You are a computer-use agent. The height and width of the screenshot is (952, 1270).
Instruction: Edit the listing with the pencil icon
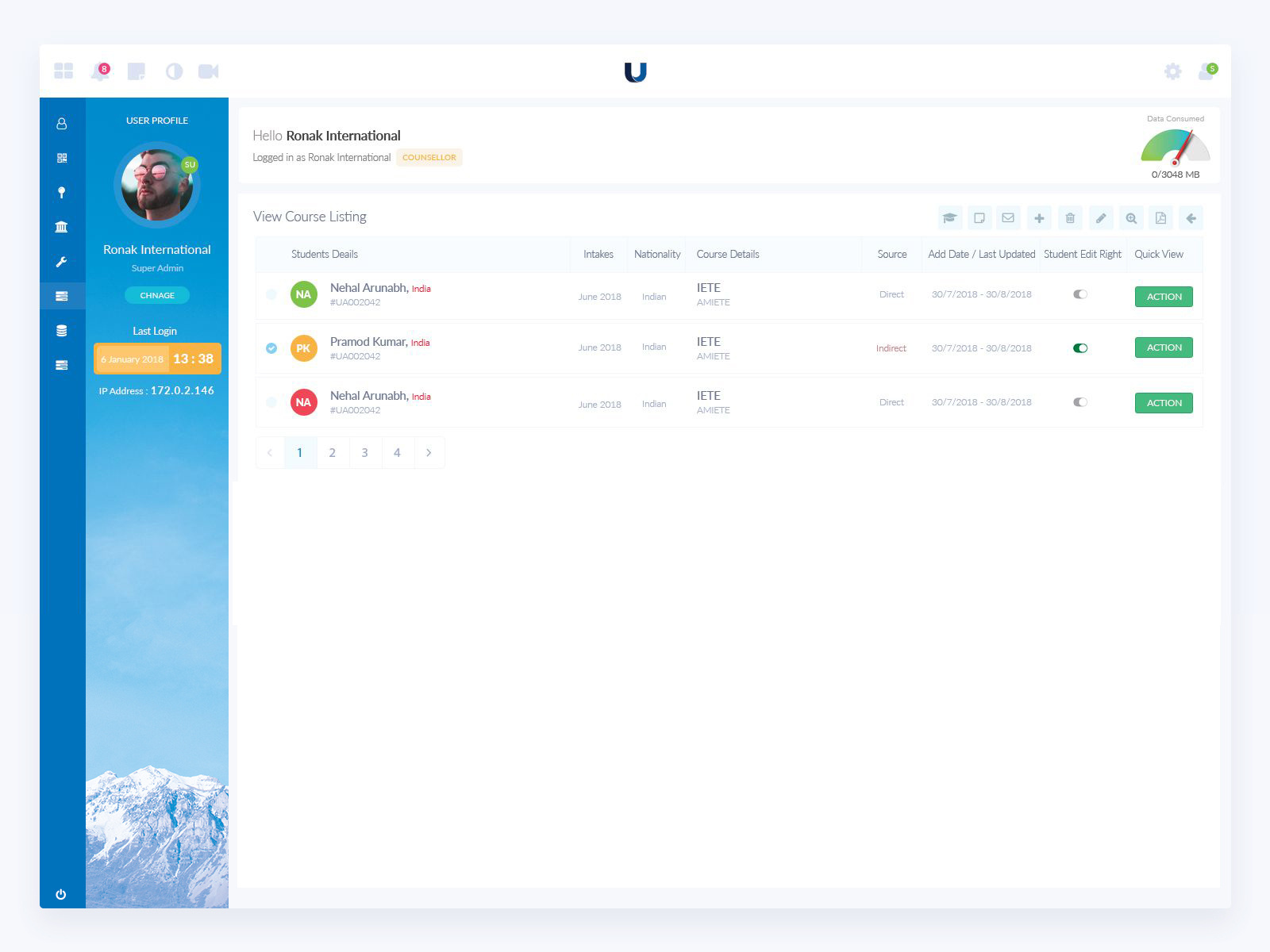coord(1101,217)
